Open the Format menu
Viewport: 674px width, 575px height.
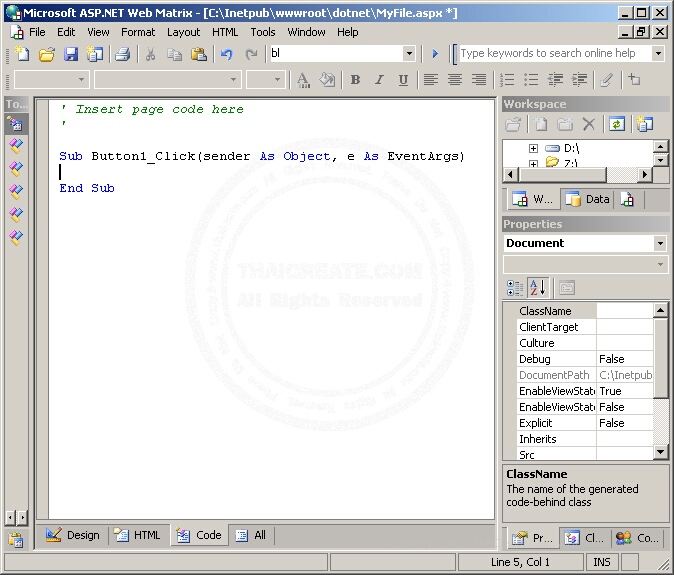click(x=138, y=32)
